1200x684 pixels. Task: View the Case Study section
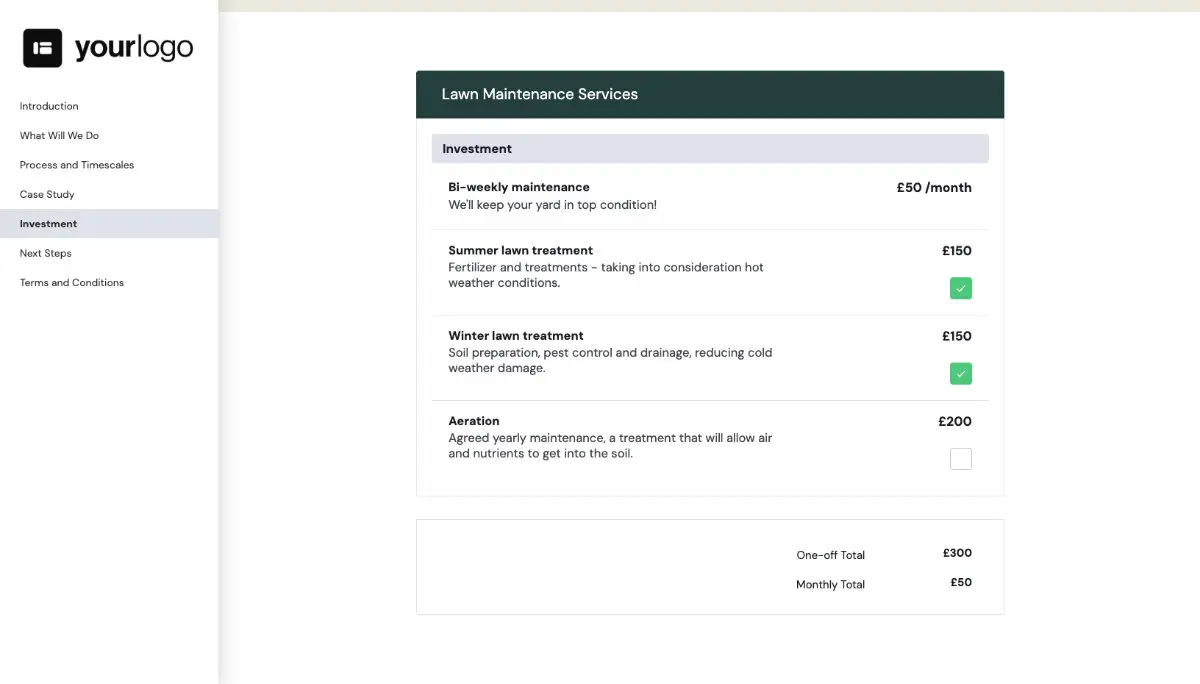(49, 194)
